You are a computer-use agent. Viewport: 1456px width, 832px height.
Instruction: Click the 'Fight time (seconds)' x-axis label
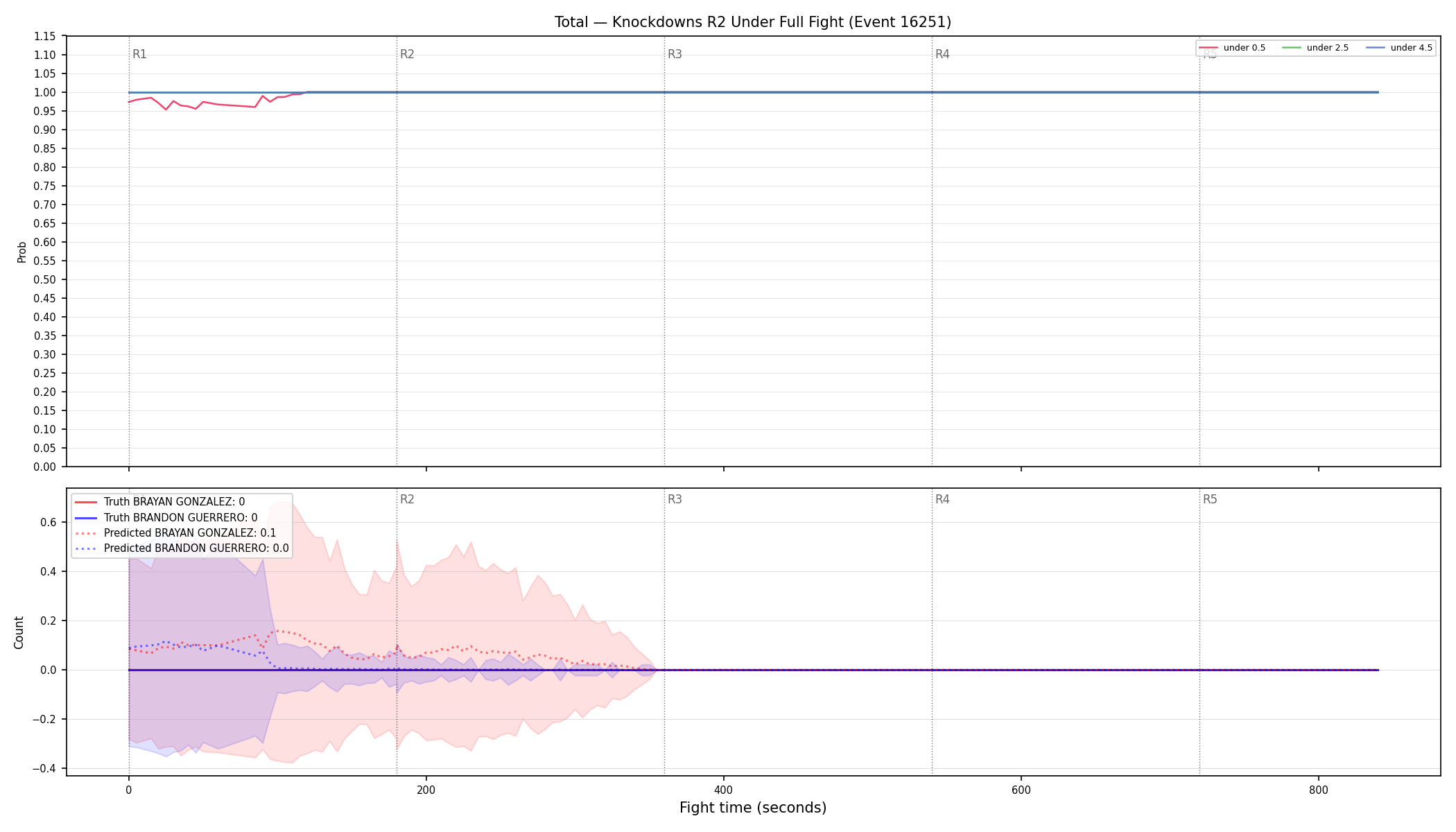point(753,808)
